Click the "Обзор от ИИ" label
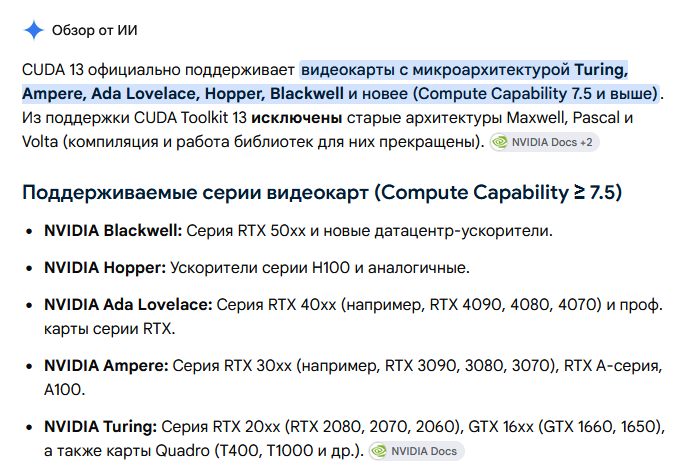 click(x=95, y=30)
